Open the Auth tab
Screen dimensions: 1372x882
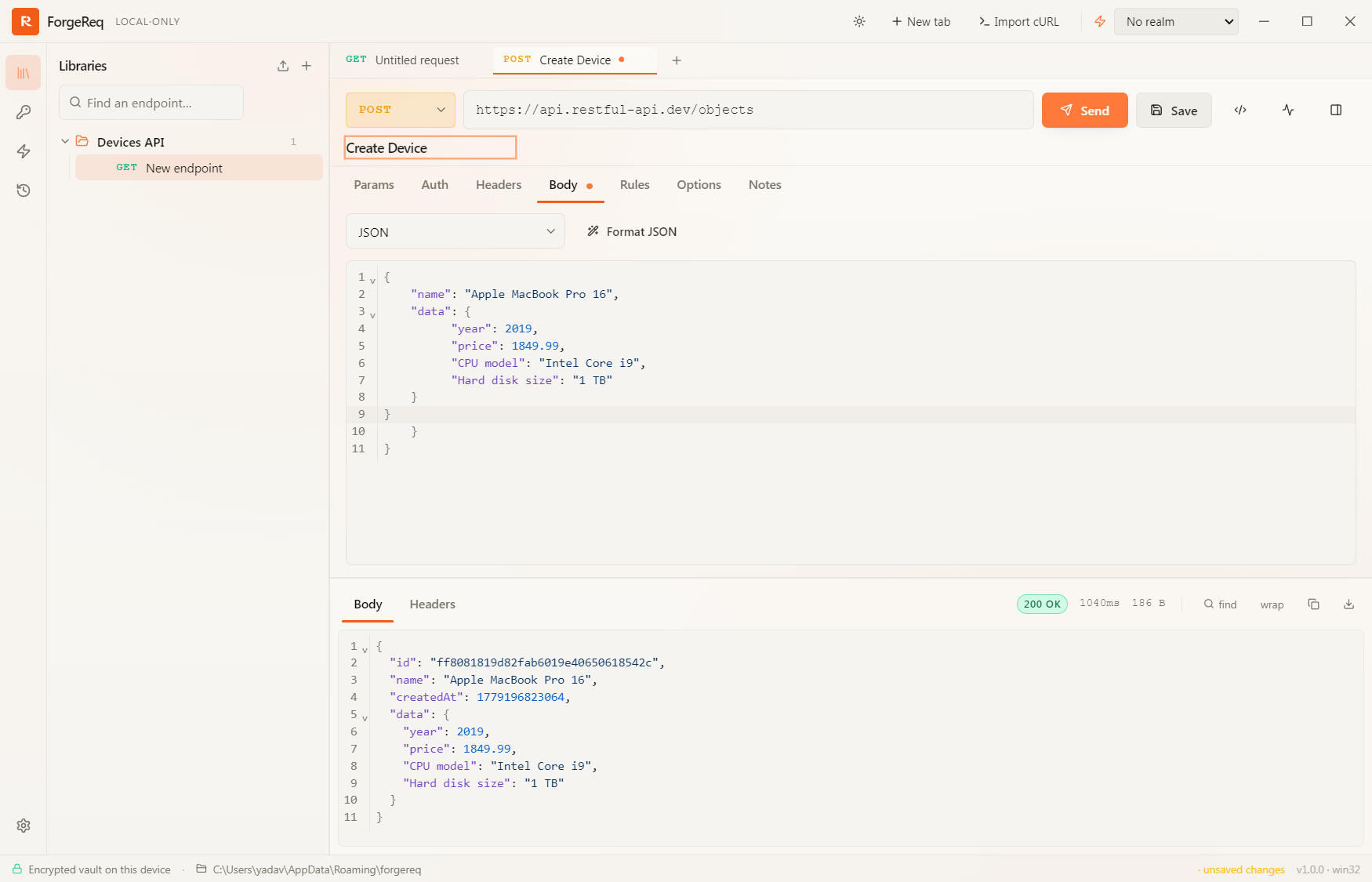[x=435, y=185]
